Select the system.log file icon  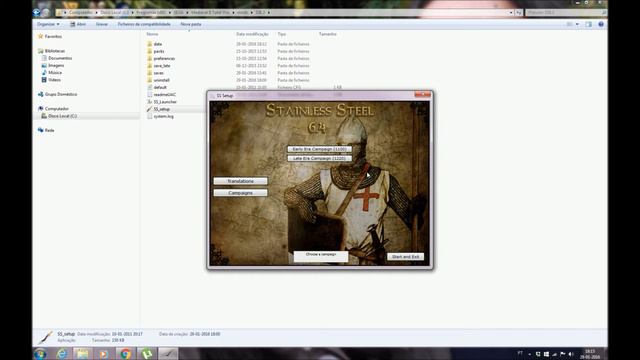[149, 117]
